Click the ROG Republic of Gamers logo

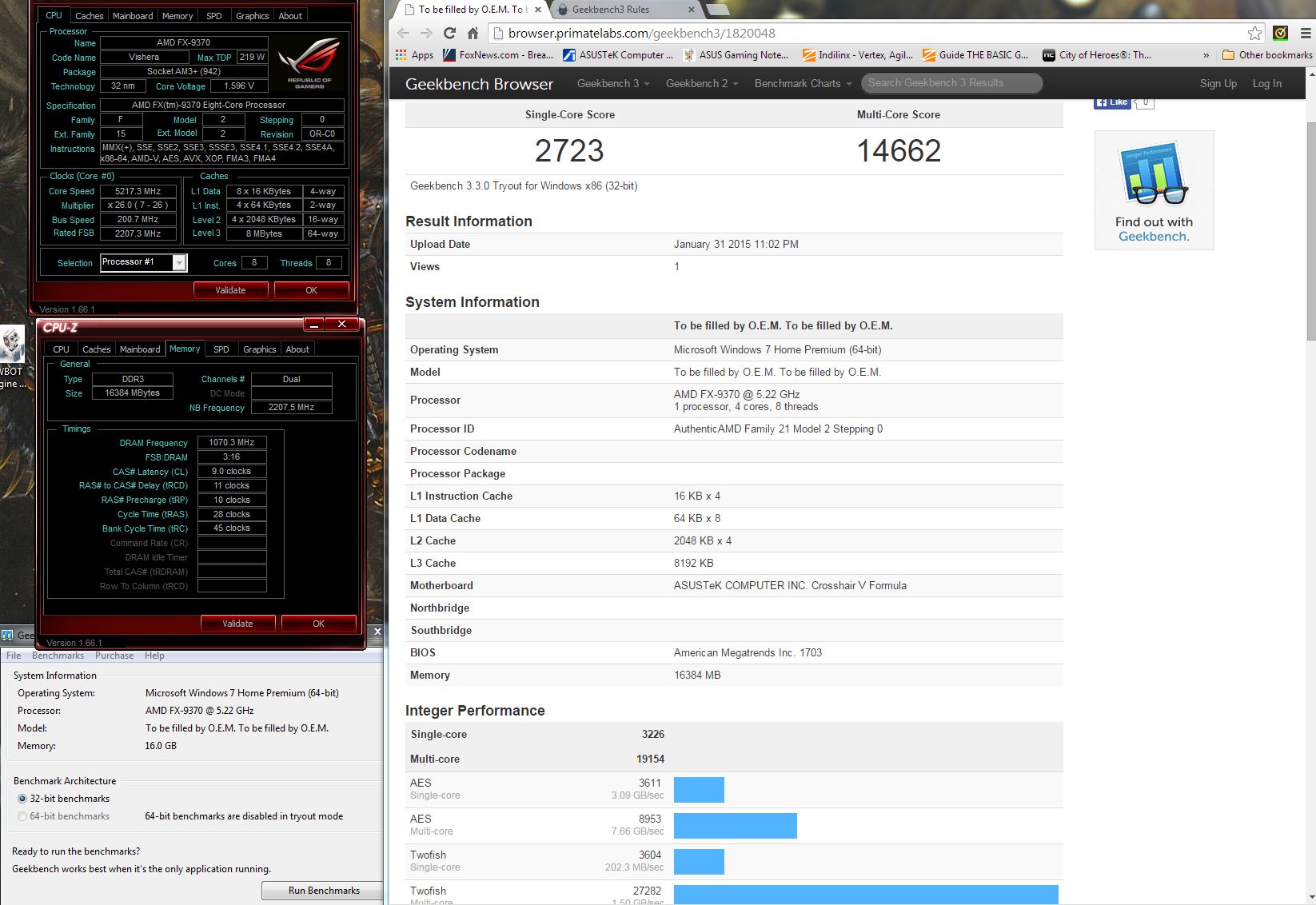click(309, 64)
